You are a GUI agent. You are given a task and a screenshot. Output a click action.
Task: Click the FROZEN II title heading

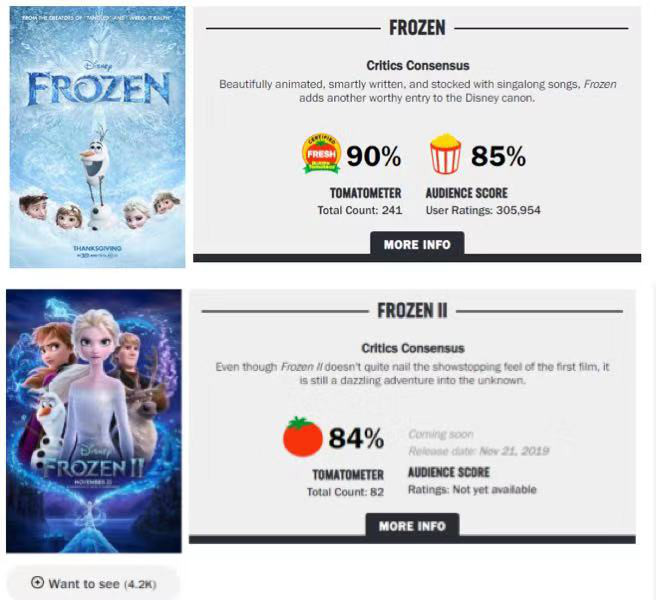pyautogui.click(x=413, y=310)
